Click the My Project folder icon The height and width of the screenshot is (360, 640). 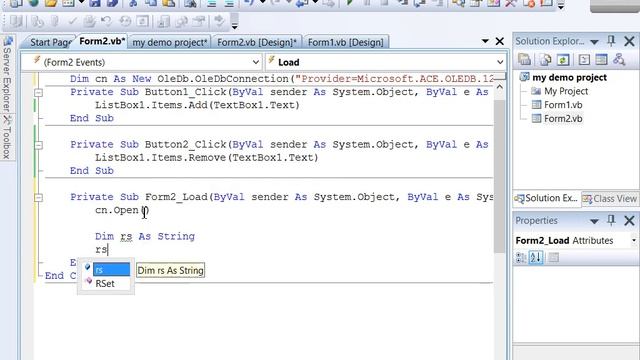coord(536,91)
